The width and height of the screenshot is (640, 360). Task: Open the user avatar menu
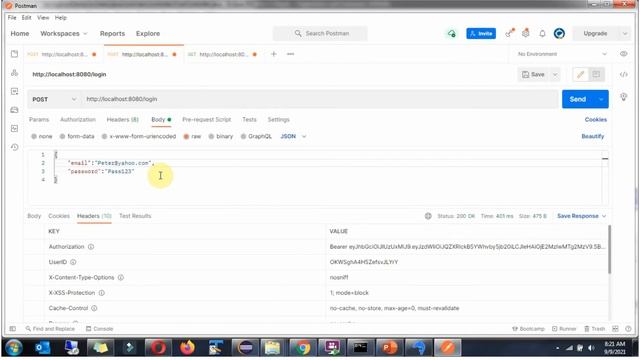tap(559, 33)
